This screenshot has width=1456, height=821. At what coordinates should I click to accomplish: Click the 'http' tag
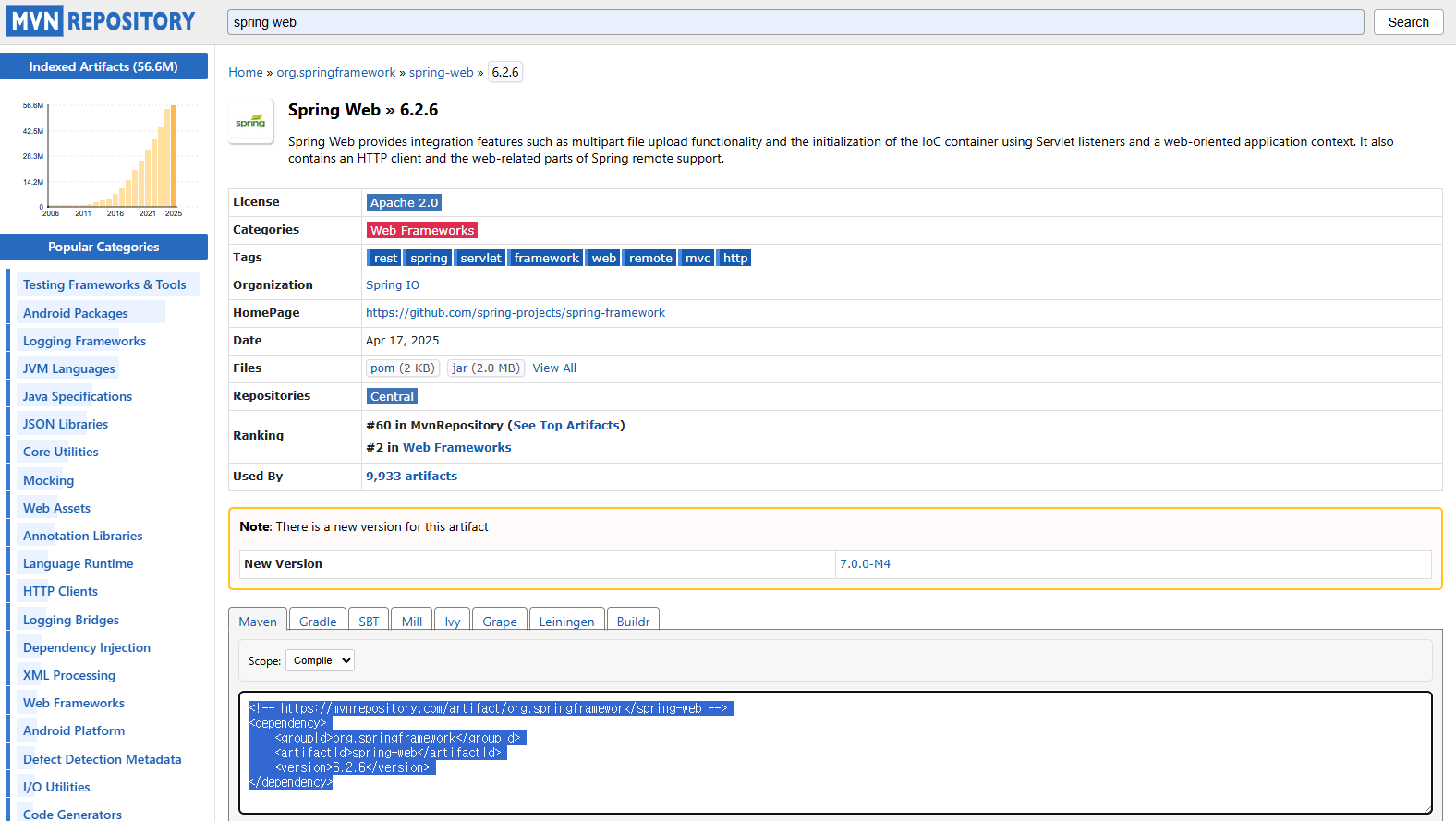coord(735,258)
